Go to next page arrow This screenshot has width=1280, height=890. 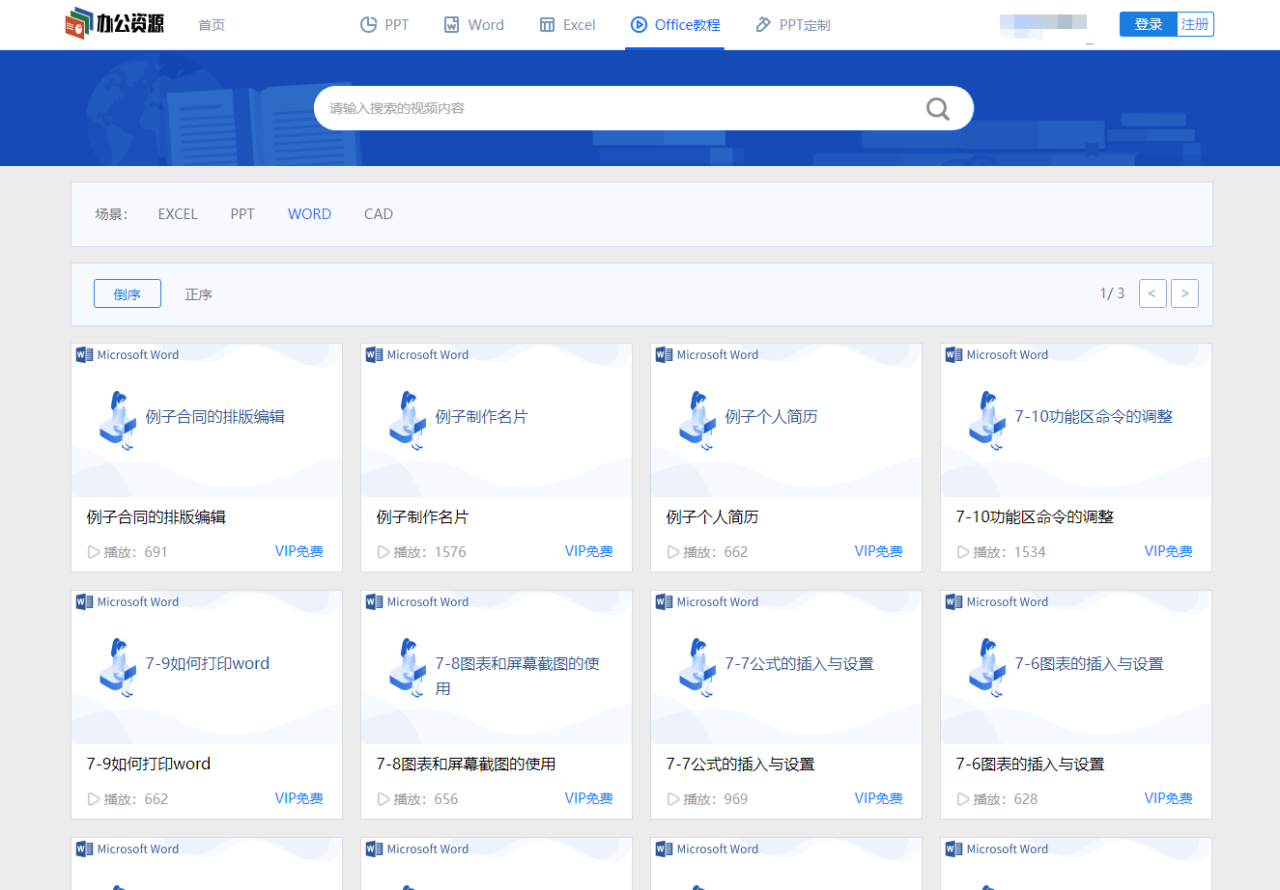[x=1184, y=293]
